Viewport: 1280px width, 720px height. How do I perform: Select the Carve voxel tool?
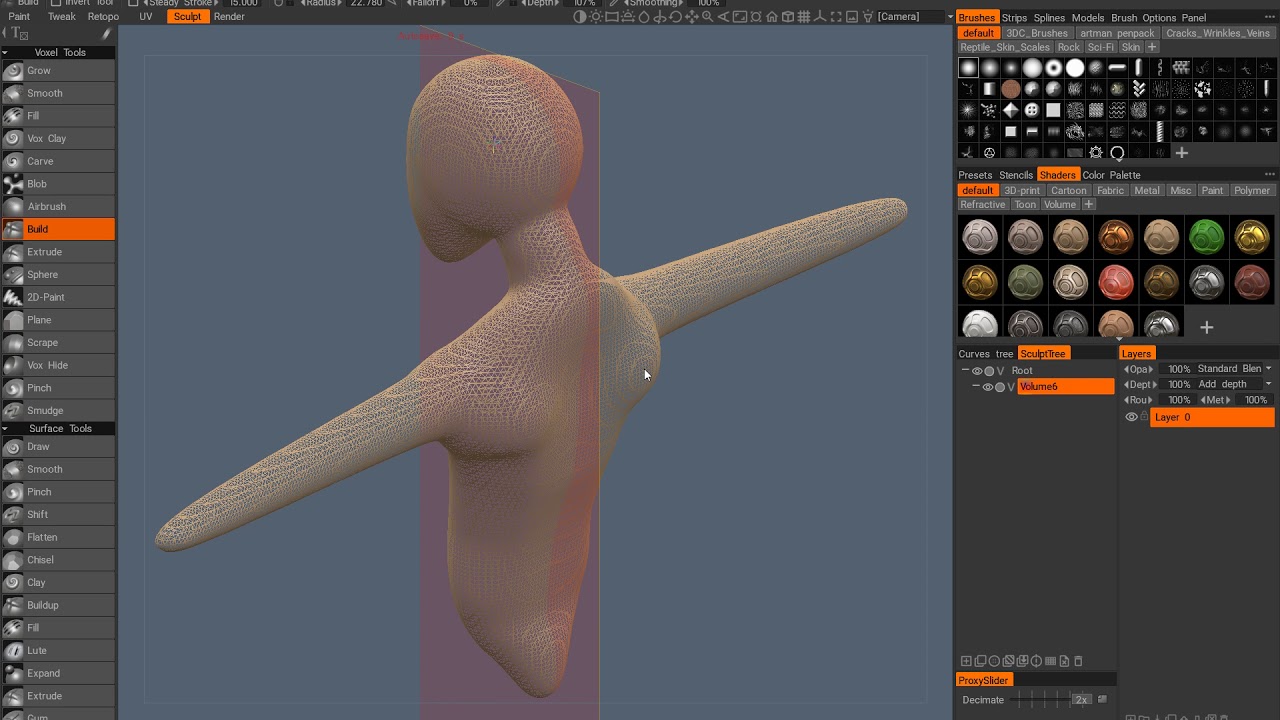(58, 161)
